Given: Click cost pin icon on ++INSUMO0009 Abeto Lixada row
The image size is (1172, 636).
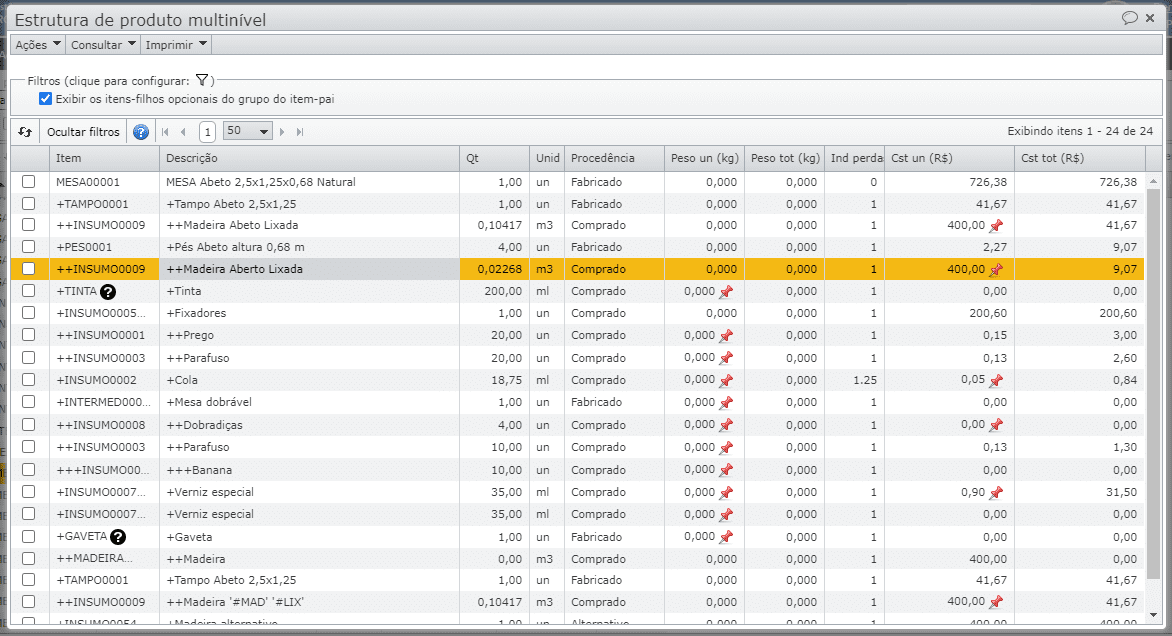Looking at the screenshot, I should click(996, 226).
